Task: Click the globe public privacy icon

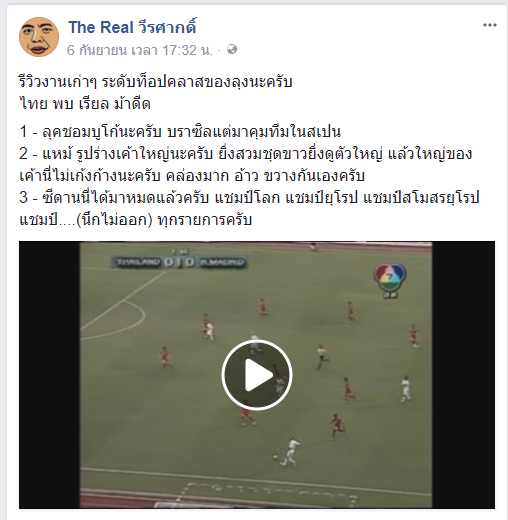Action: pos(232,49)
